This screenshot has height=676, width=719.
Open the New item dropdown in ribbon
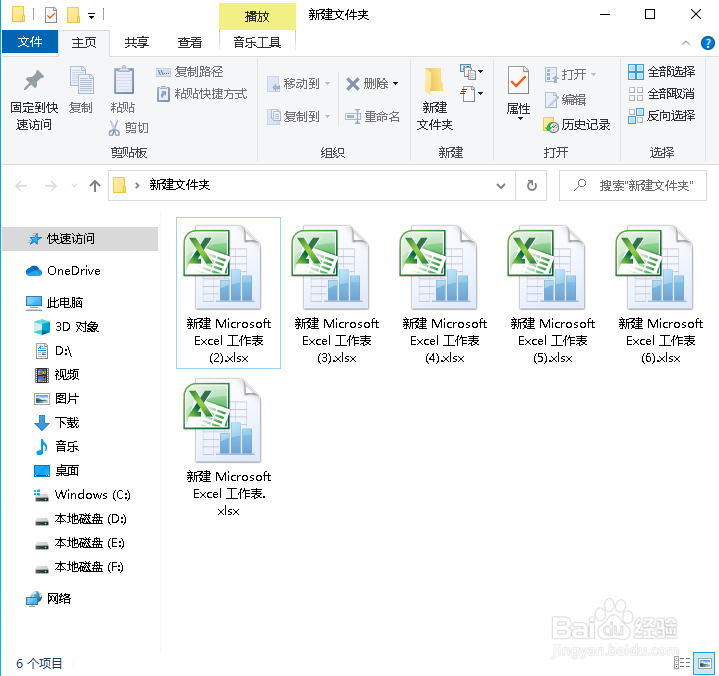[x=472, y=72]
